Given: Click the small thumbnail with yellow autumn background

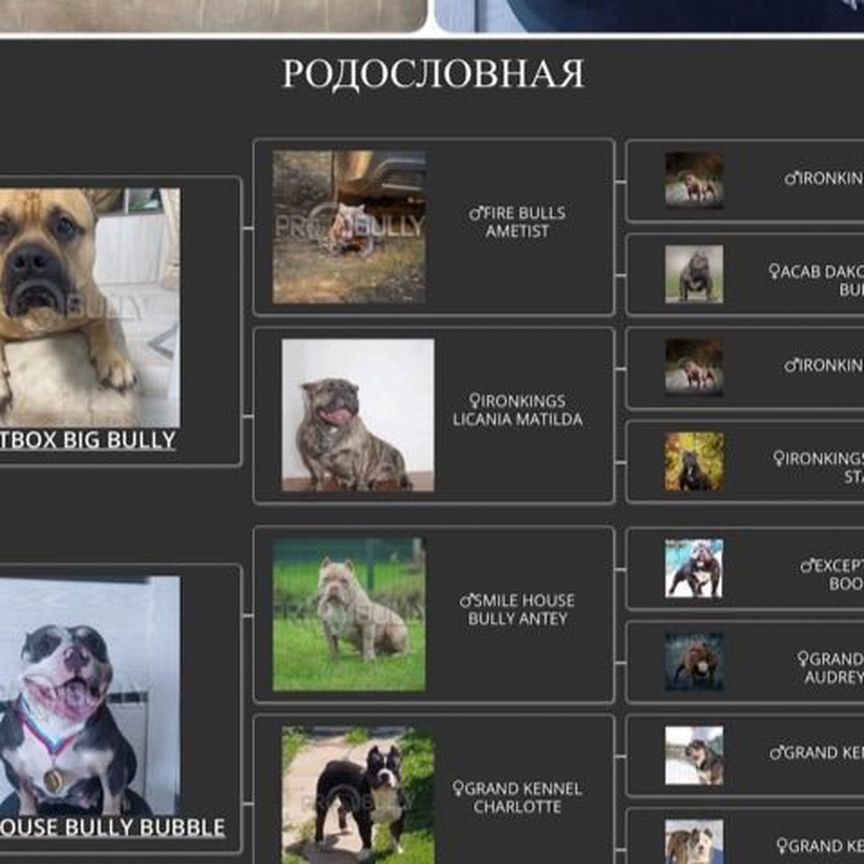Looking at the screenshot, I should coord(694,461).
